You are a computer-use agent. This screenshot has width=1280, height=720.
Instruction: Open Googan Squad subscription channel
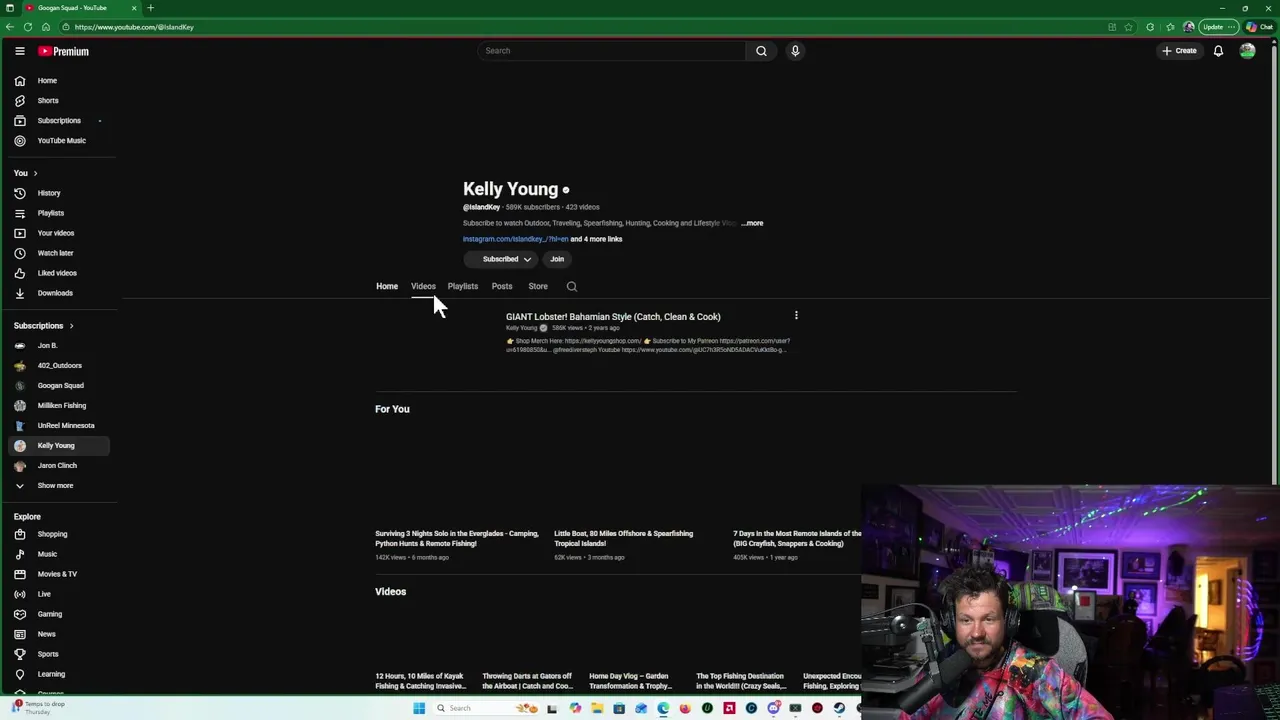click(60, 386)
